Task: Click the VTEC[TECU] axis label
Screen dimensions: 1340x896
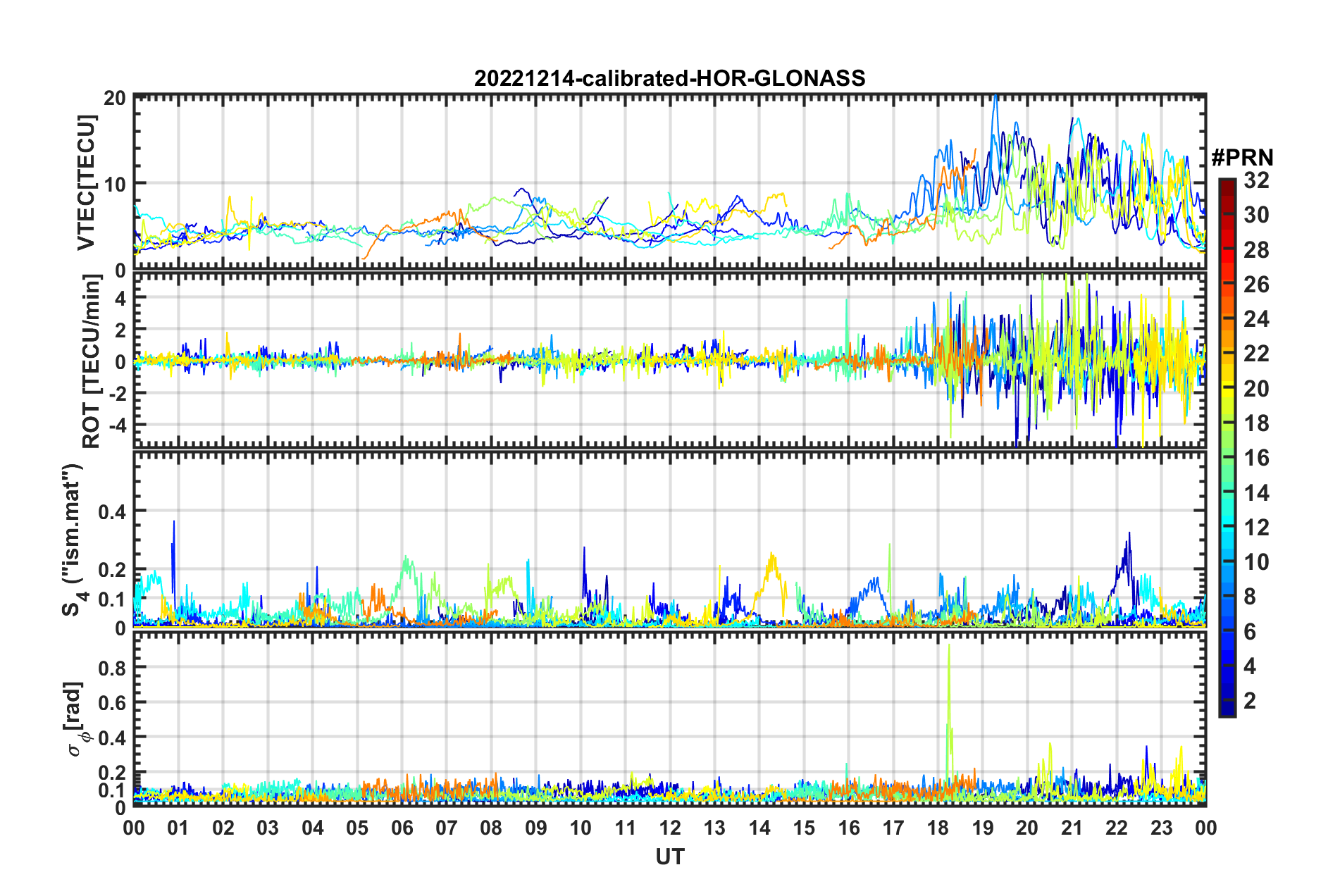Action: (86, 182)
